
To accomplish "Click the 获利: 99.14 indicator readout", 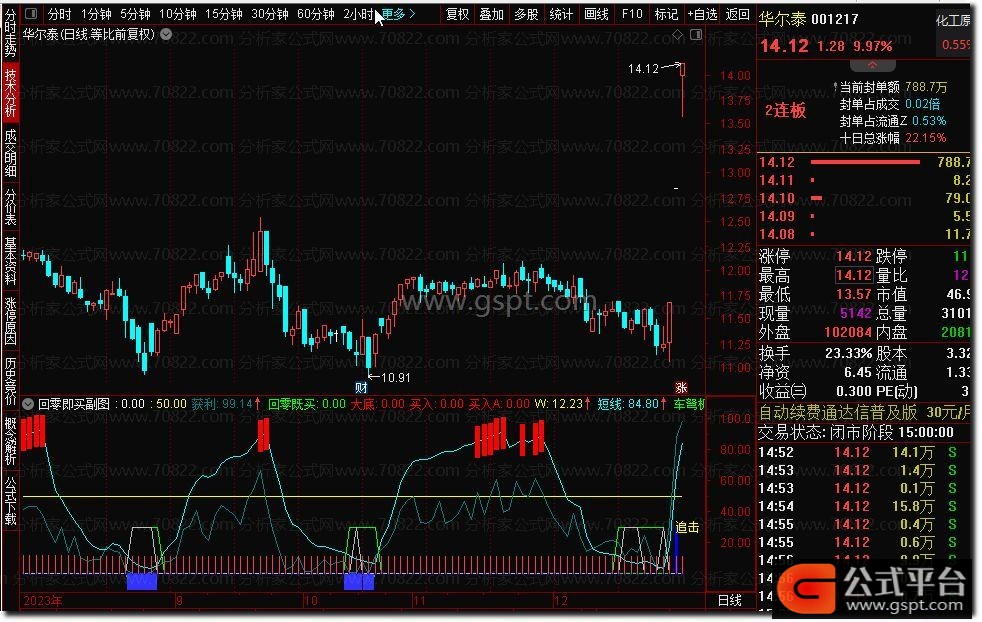I will (225, 405).
